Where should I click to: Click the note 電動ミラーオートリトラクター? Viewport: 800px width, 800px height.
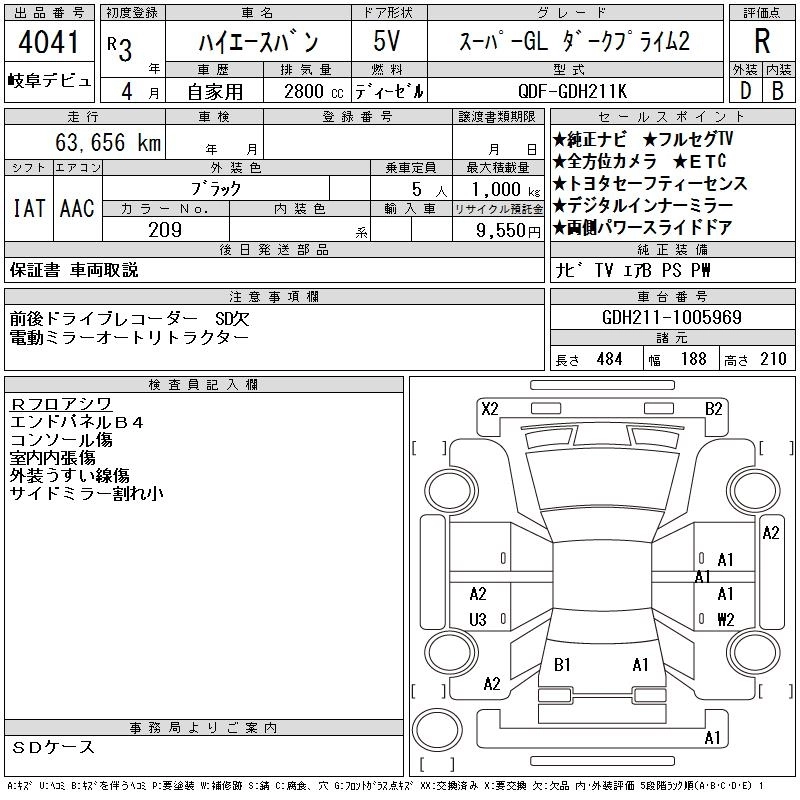point(129,338)
